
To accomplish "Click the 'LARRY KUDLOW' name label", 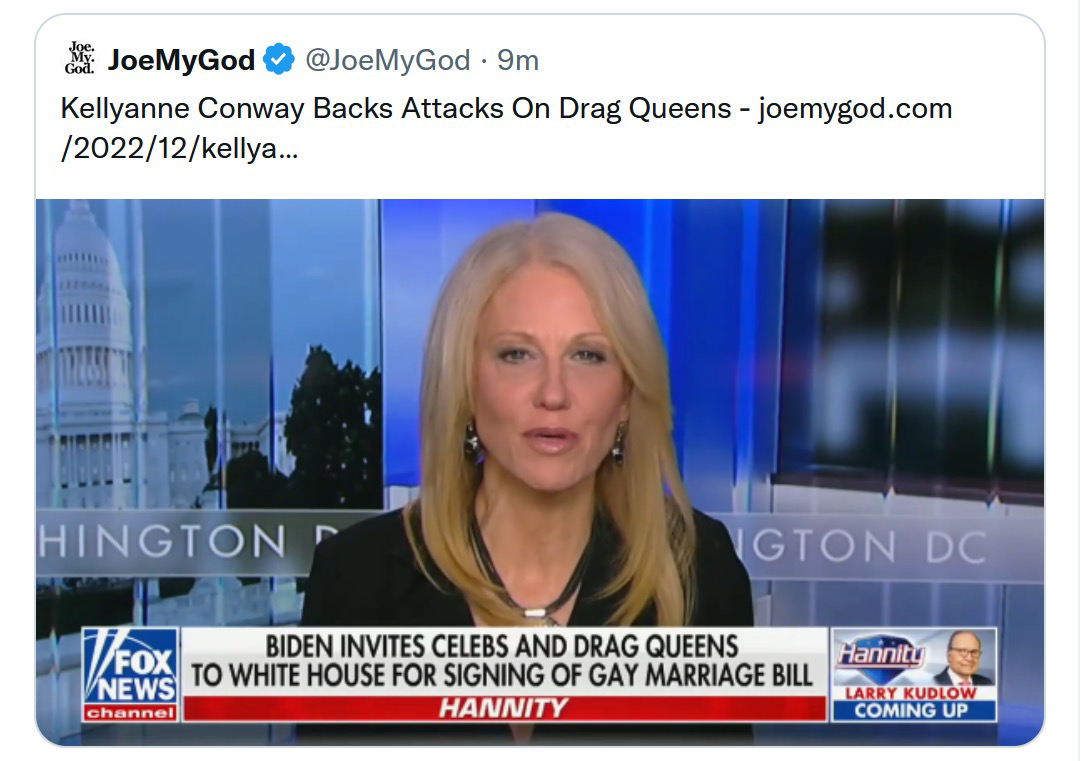I will pos(911,693).
